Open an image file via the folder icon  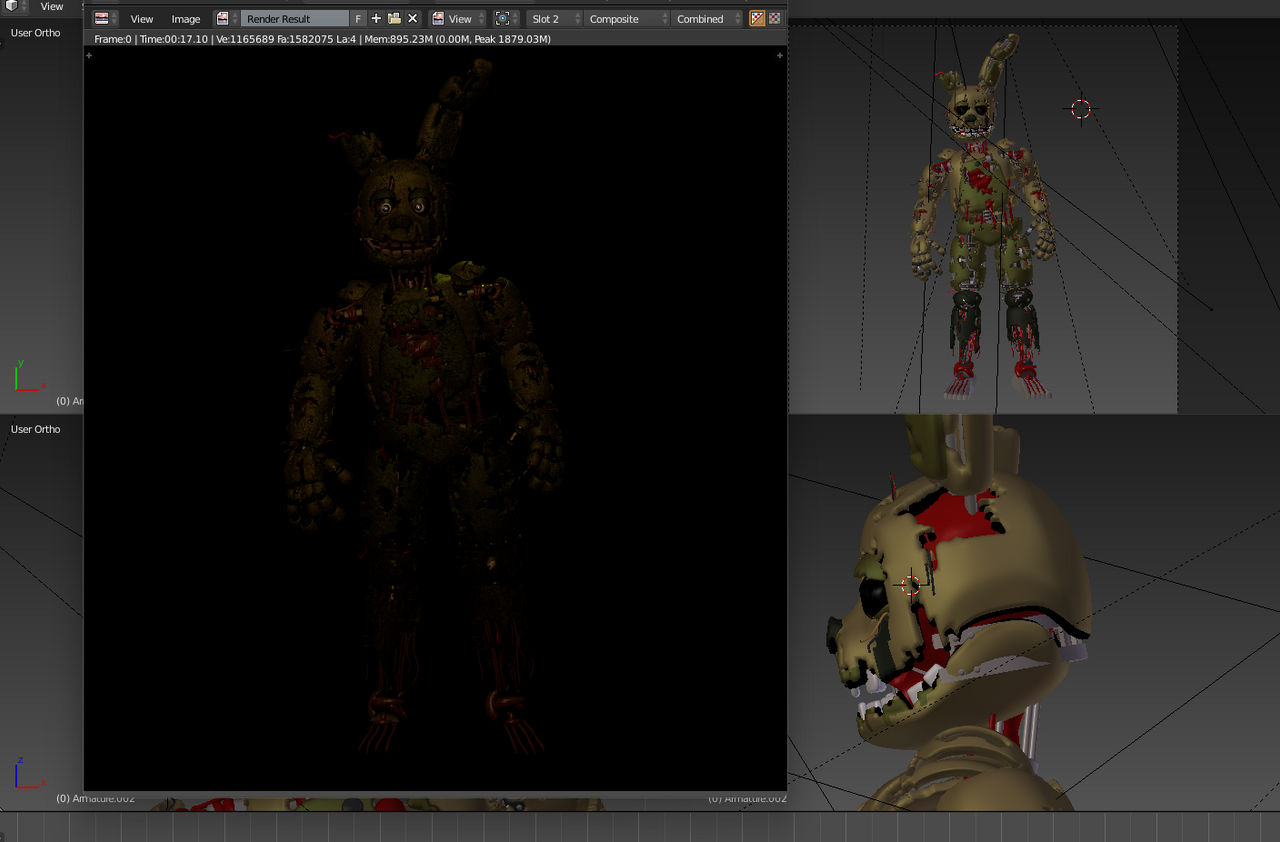click(393, 18)
